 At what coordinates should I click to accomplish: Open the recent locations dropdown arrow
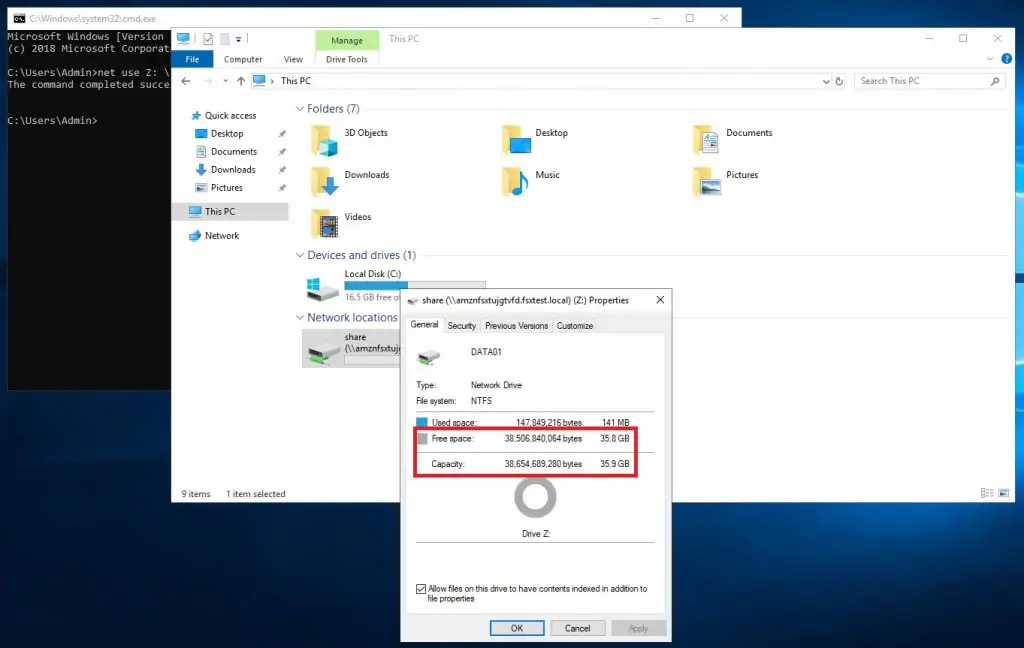pyautogui.click(x=226, y=81)
